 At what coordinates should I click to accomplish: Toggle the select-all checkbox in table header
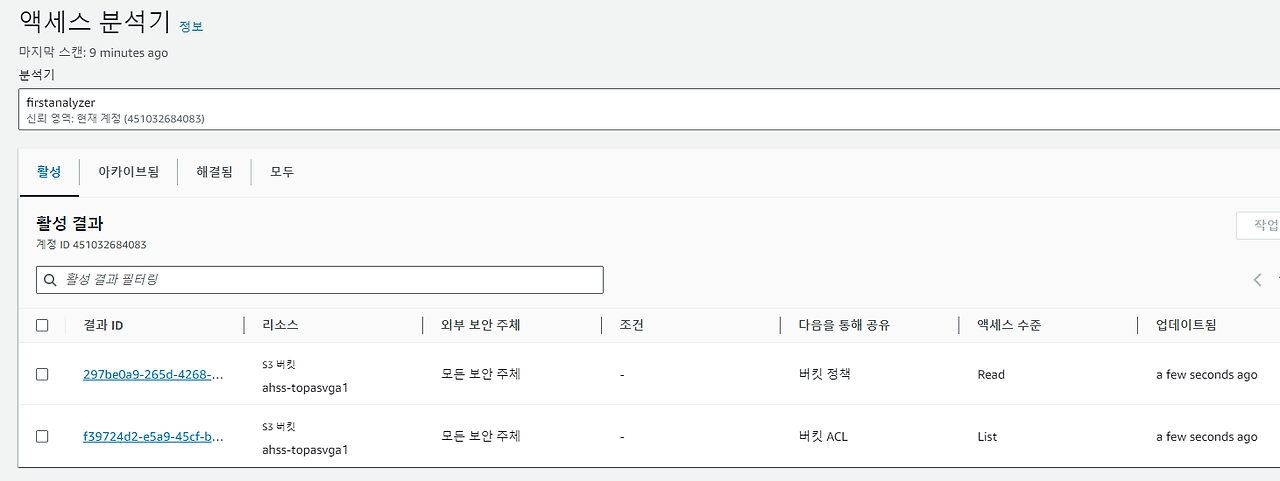(x=42, y=325)
